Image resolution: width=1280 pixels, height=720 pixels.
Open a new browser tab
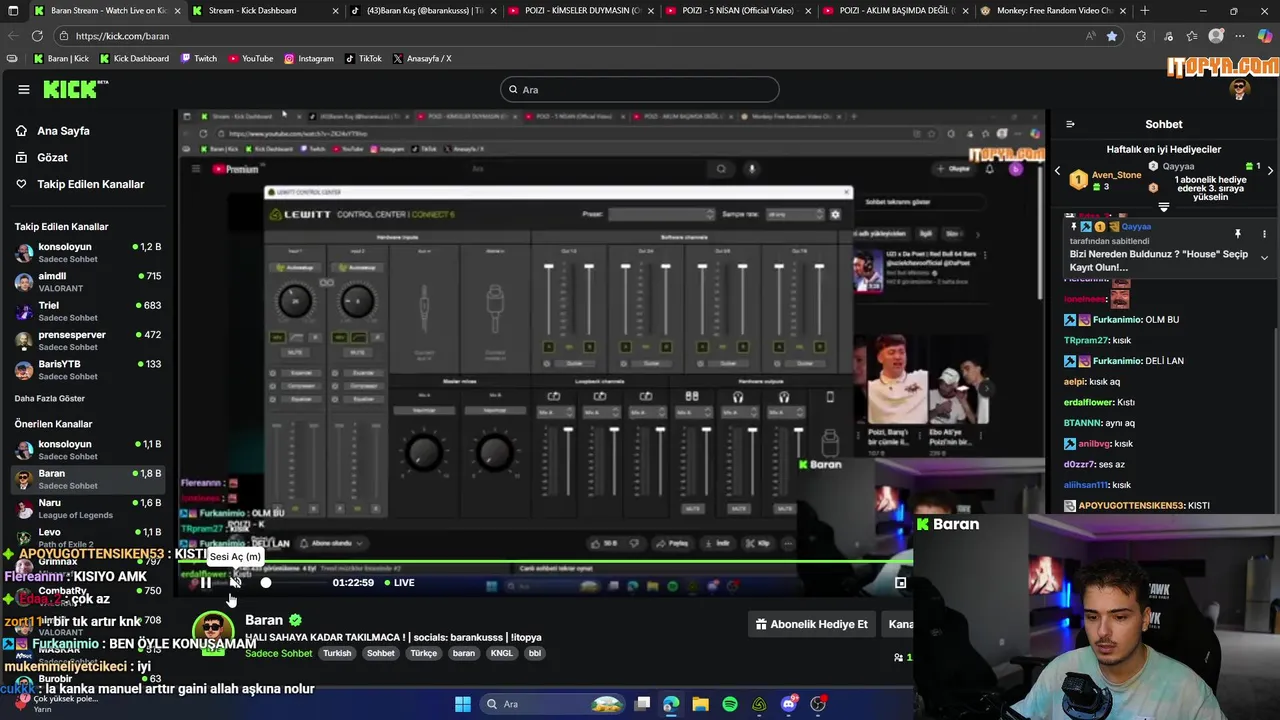1145,11
